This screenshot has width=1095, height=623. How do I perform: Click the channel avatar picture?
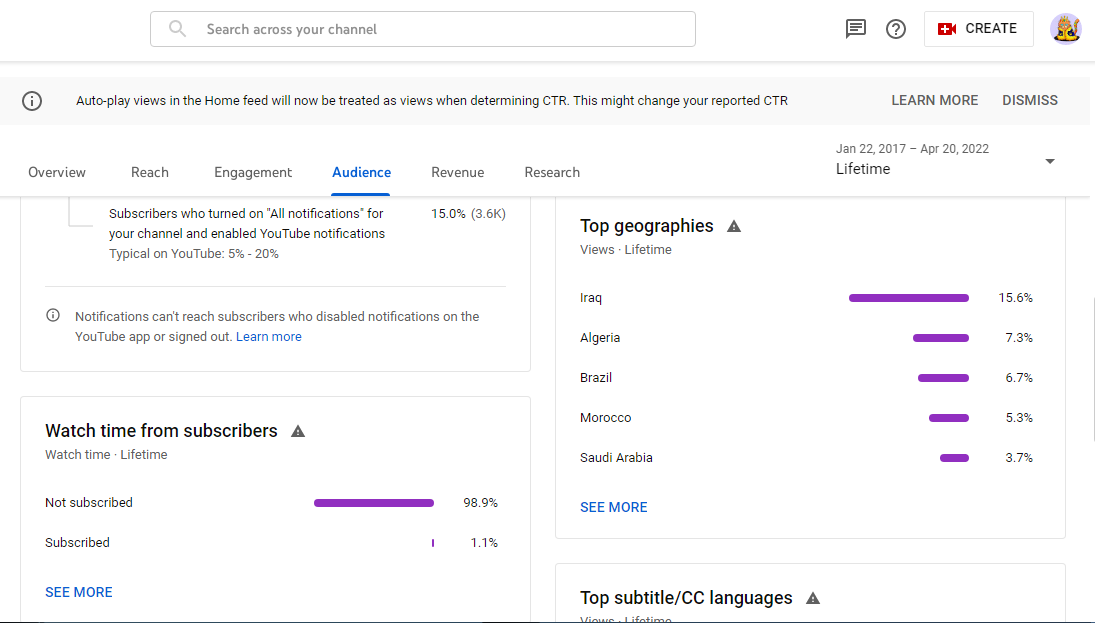tap(1066, 29)
